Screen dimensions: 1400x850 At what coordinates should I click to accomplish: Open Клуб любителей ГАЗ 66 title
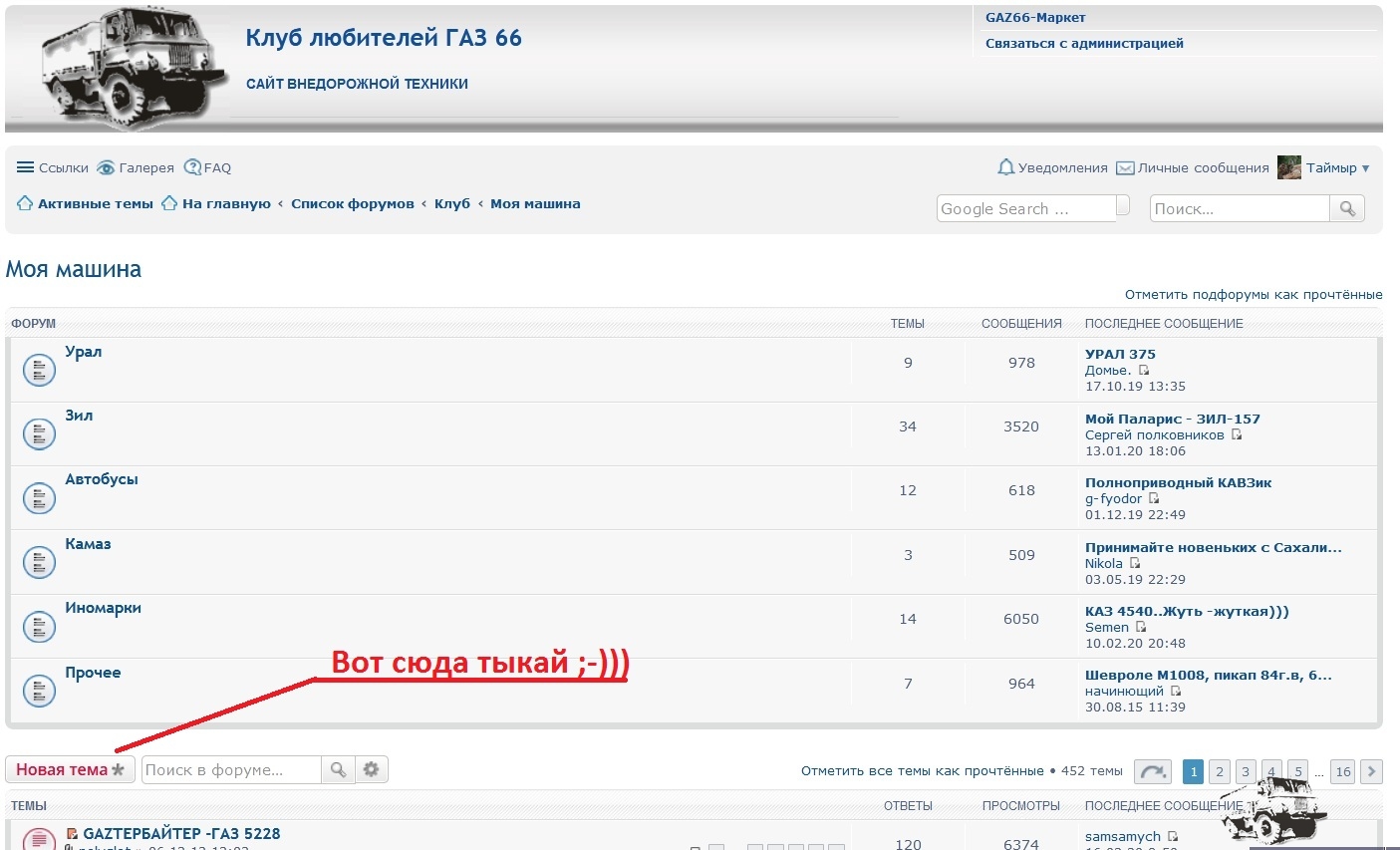click(x=384, y=38)
